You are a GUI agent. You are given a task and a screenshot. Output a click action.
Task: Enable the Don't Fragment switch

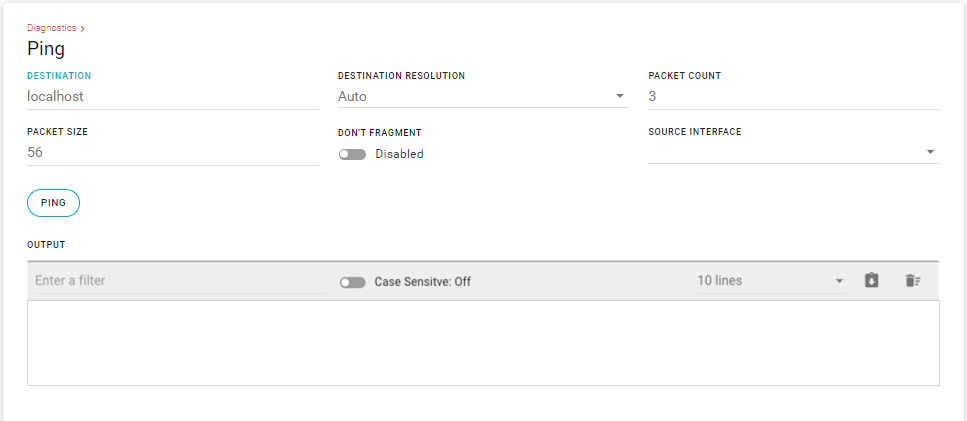point(352,154)
